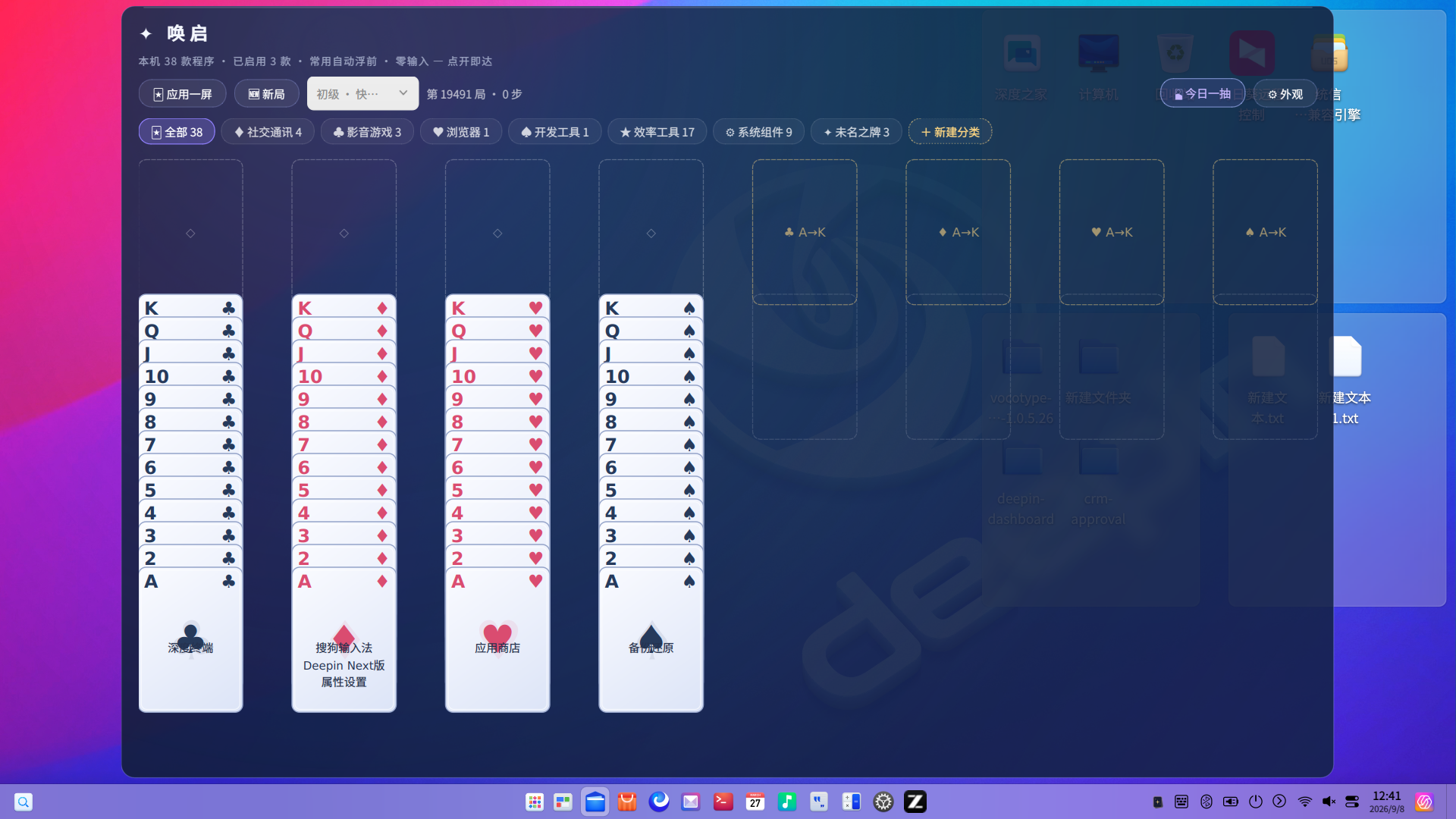Click the 今日一抽 daily draw button
The width and height of the screenshot is (1456, 819).
point(1202,93)
